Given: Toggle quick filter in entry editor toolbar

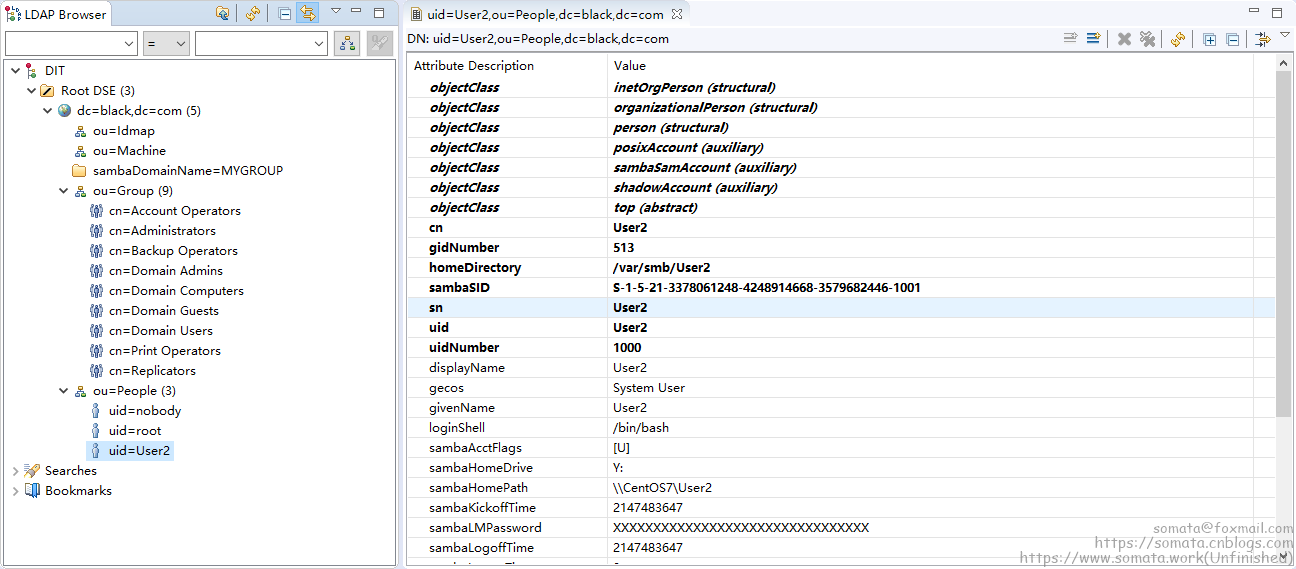Looking at the screenshot, I should pos(1262,39).
